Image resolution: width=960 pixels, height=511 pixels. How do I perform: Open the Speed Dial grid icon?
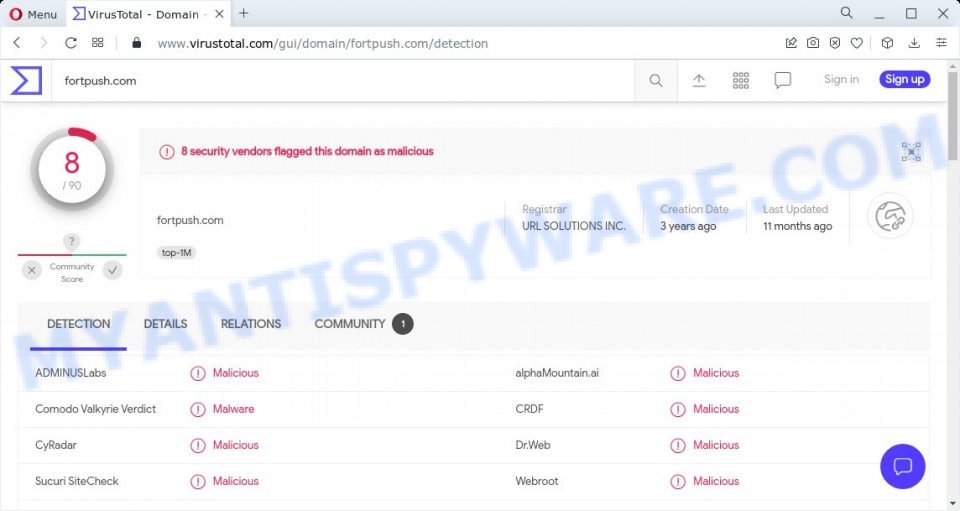pyautogui.click(x=97, y=43)
